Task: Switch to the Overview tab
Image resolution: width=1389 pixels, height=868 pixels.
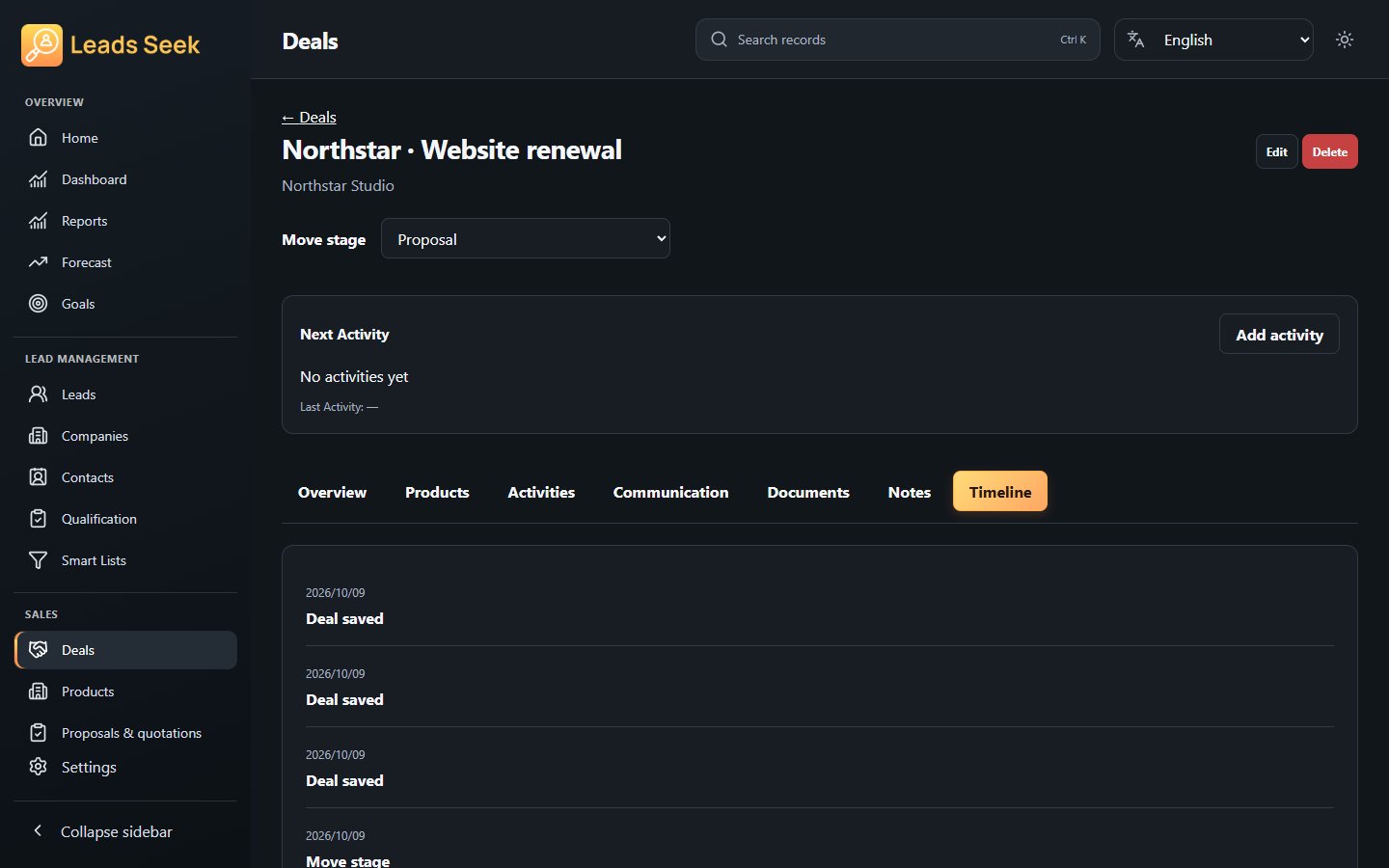Action: (x=332, y=492)
